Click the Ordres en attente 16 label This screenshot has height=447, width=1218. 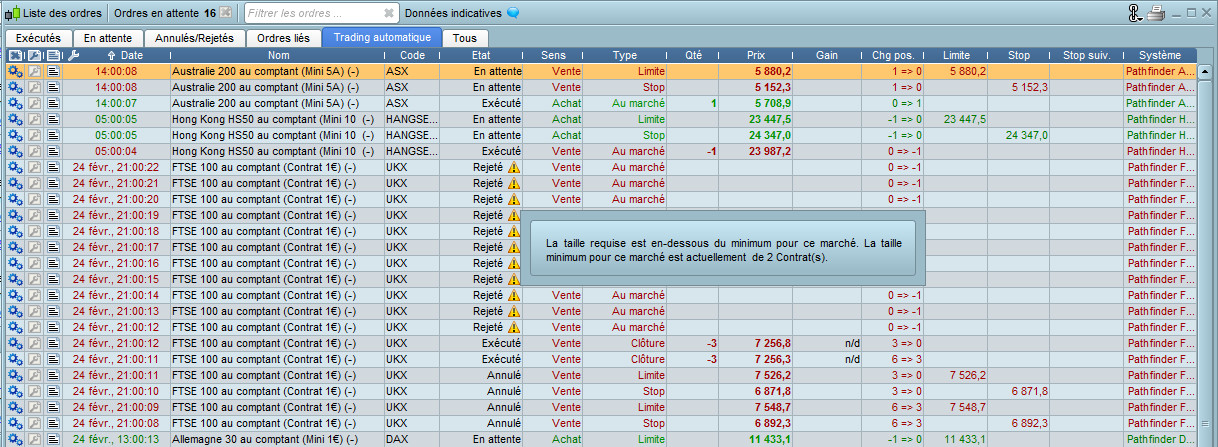pos(166,14)
